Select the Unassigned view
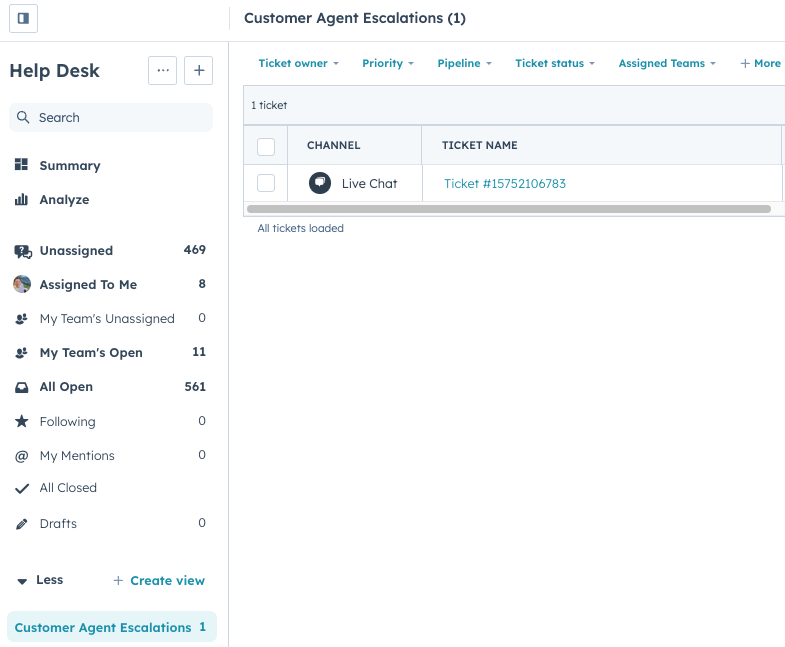The image size is (785, 647). pos(76,251)
